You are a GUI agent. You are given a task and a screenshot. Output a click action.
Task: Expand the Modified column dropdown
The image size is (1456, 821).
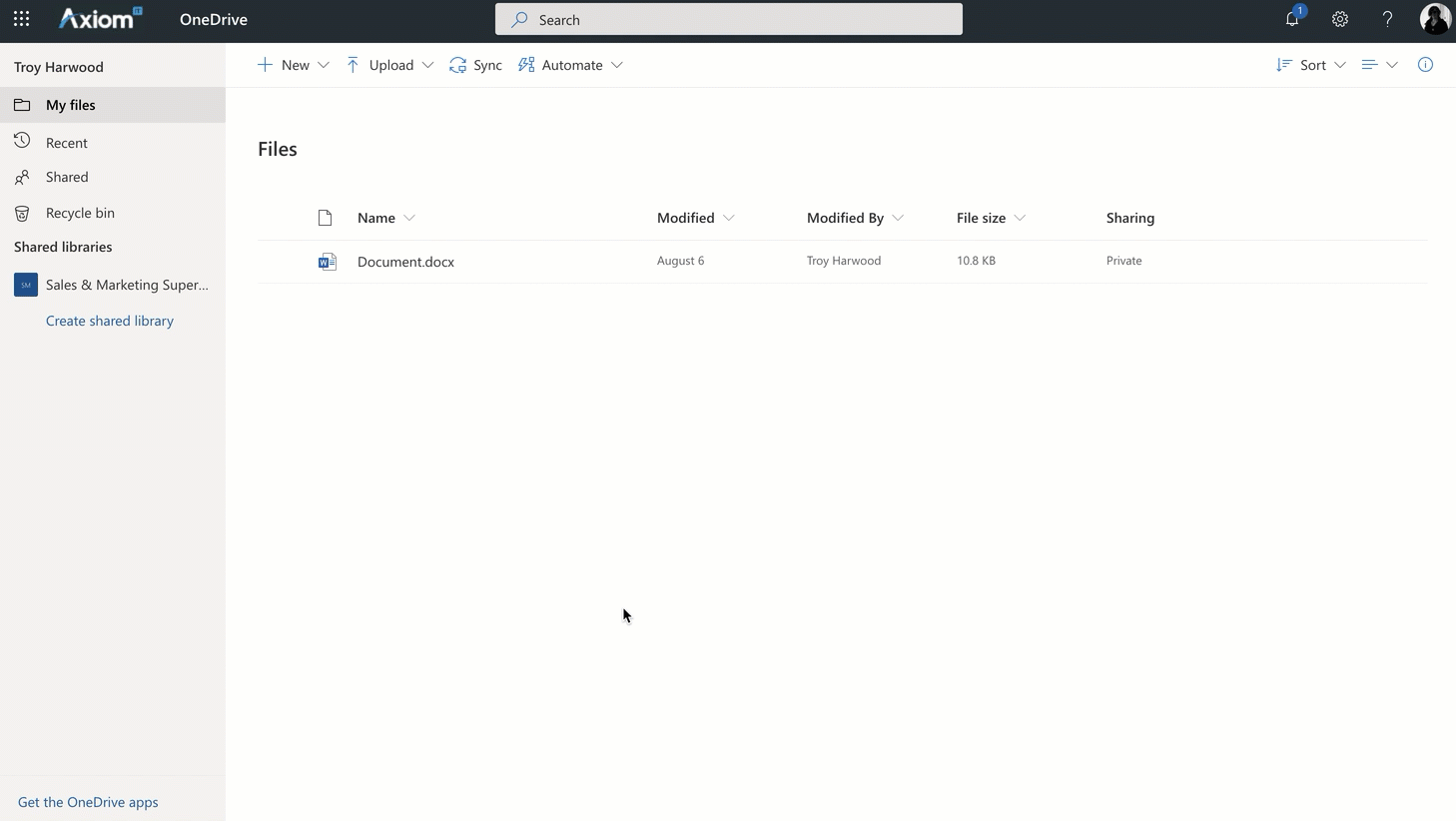click(729, 218)
